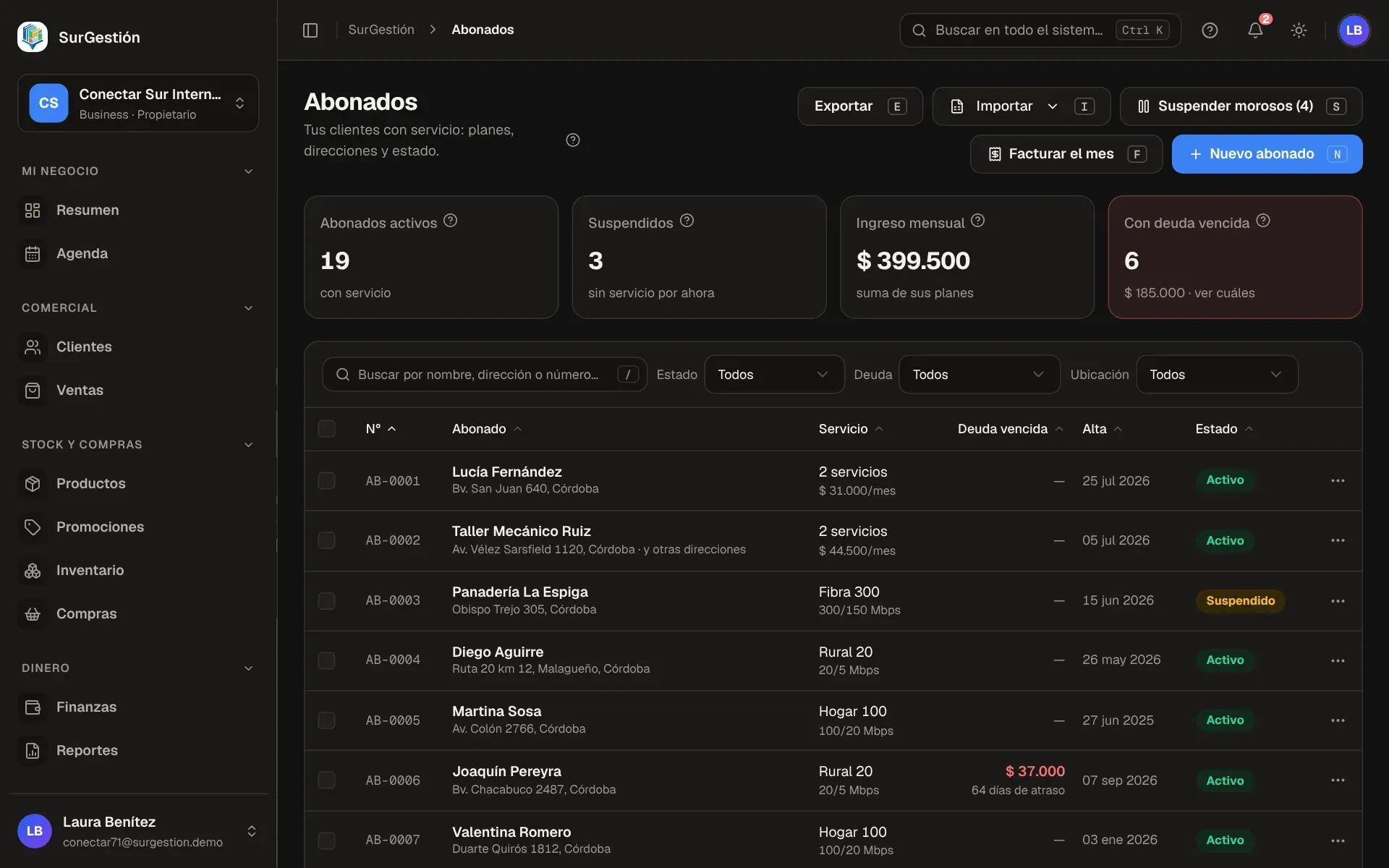1389x868 pixels.
Task: Show info icon for Ingreso mensual
Action: (977, 221)
